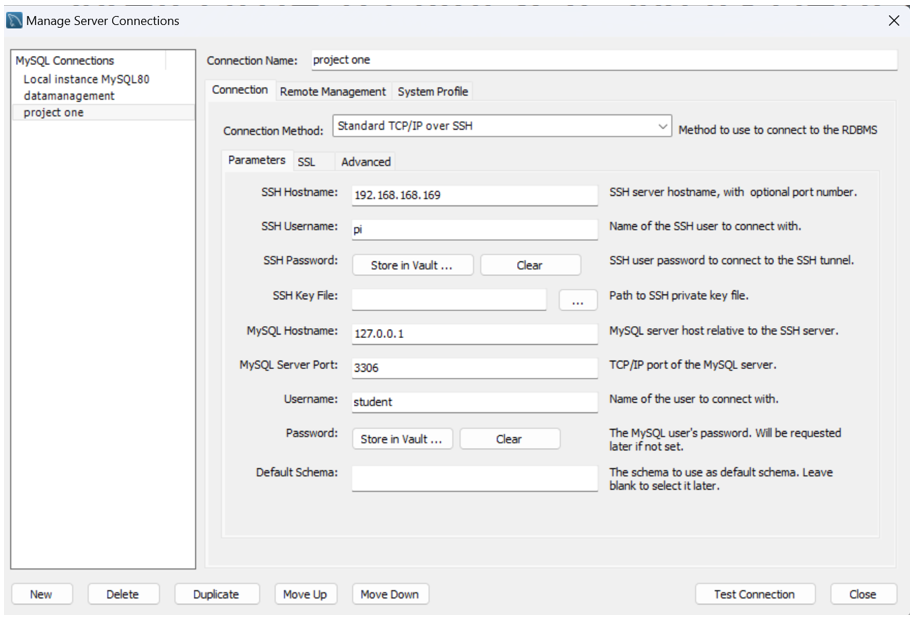Edit the Connection Name text field
Screen dimensions: 913x619
click(x=603, y=61)
